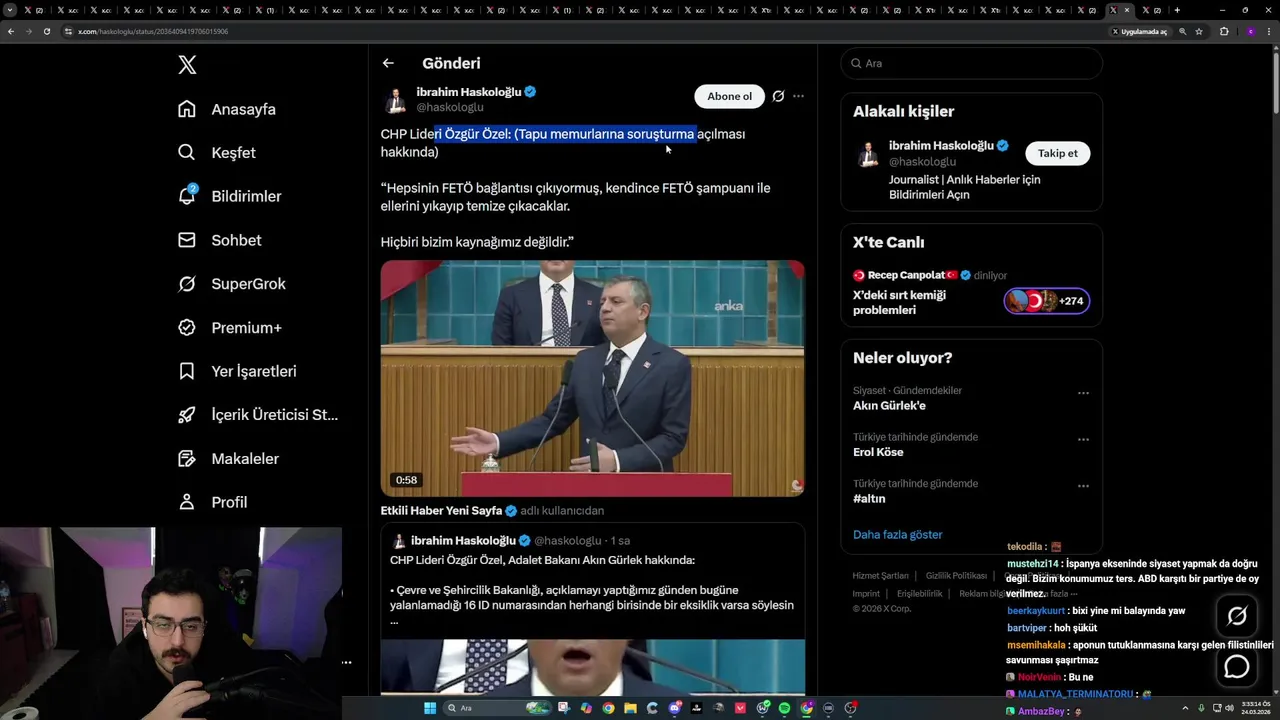The height and width of the screenshot is (720, 1280).
Task: Open the Premium+ page
Action: [230, 328]
